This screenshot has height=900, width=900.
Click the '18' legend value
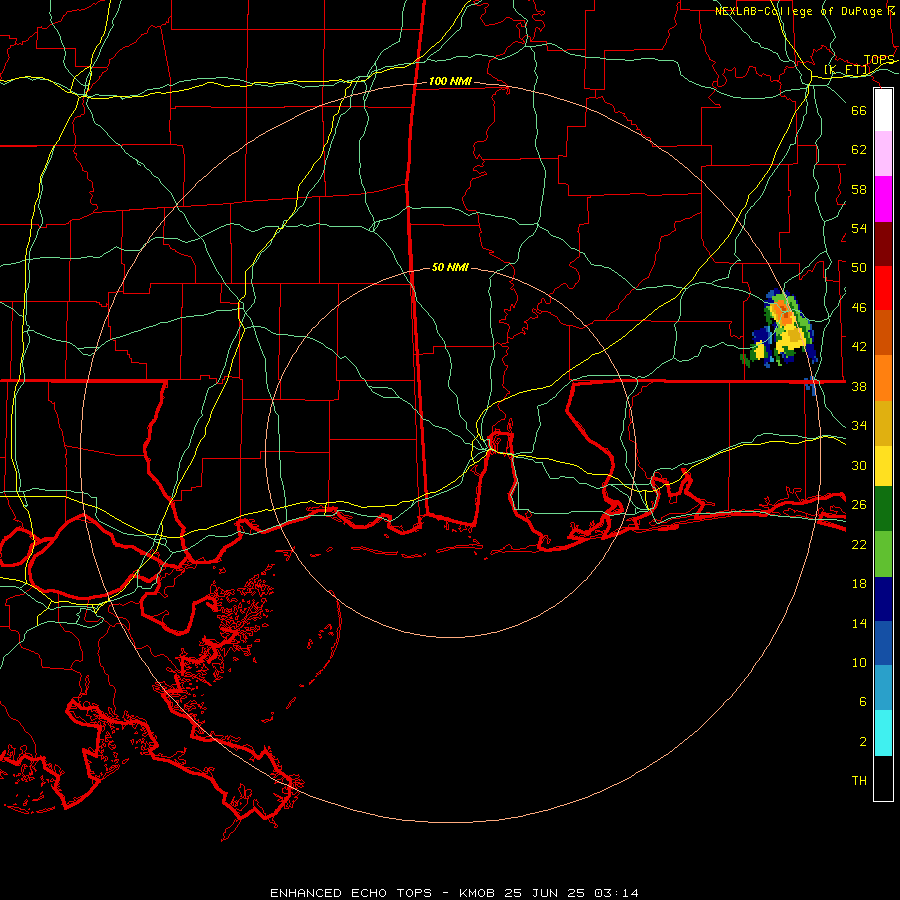click(x=859, y=584)
